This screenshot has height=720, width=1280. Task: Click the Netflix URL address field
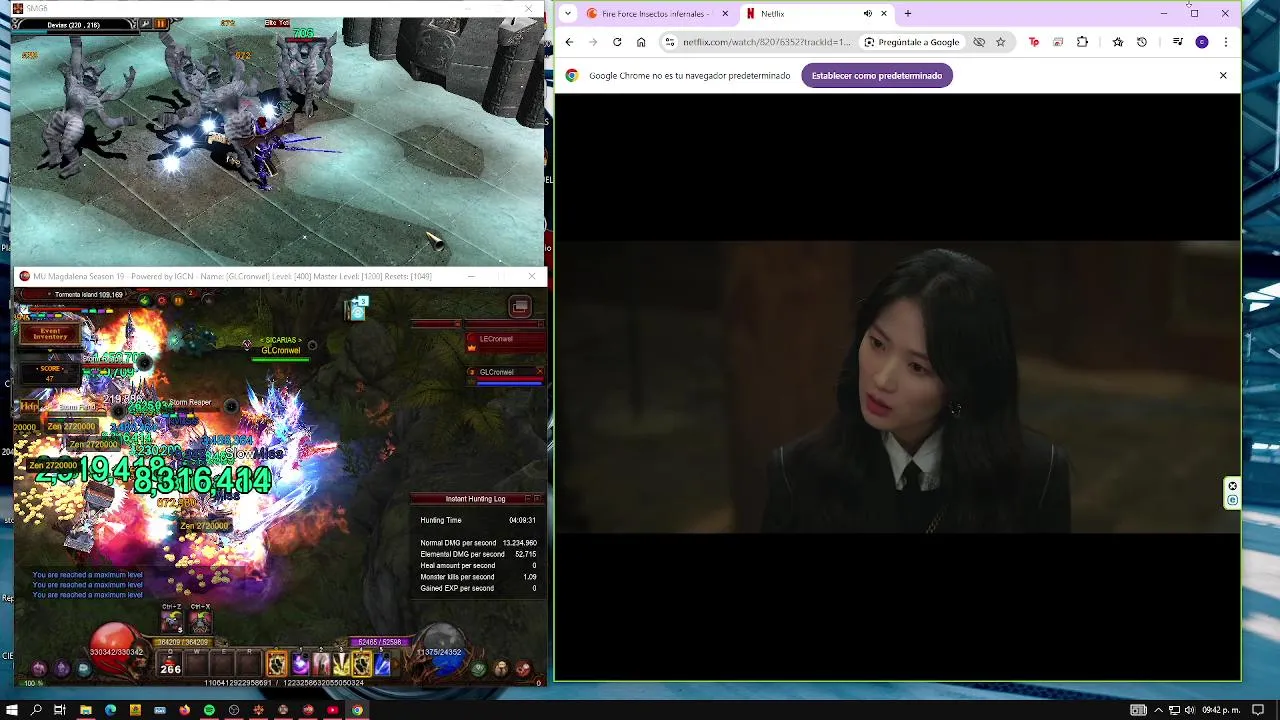tap(766, 42)
